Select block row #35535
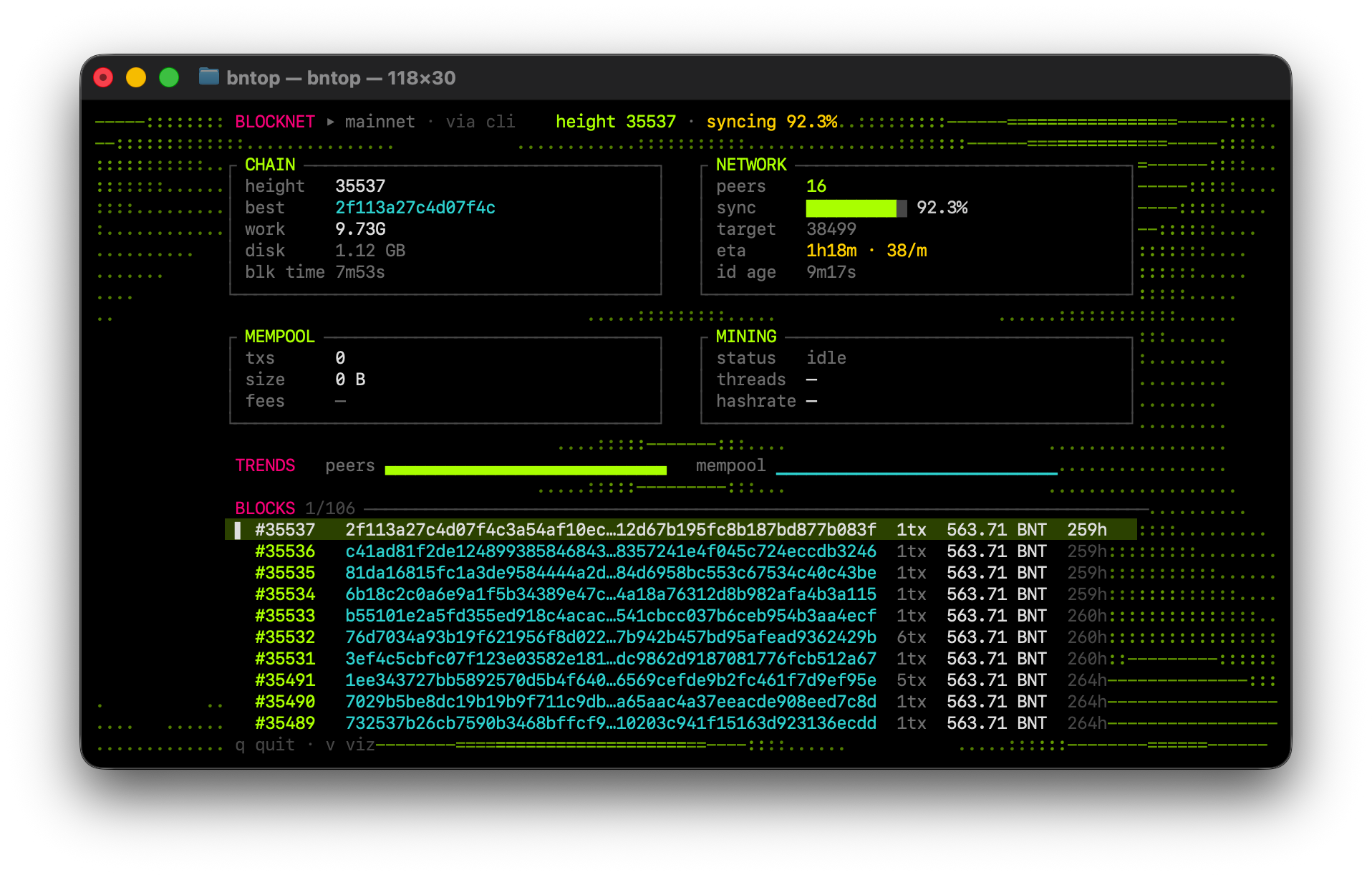This screenshot has width=1372, height=875. [680, 573]
